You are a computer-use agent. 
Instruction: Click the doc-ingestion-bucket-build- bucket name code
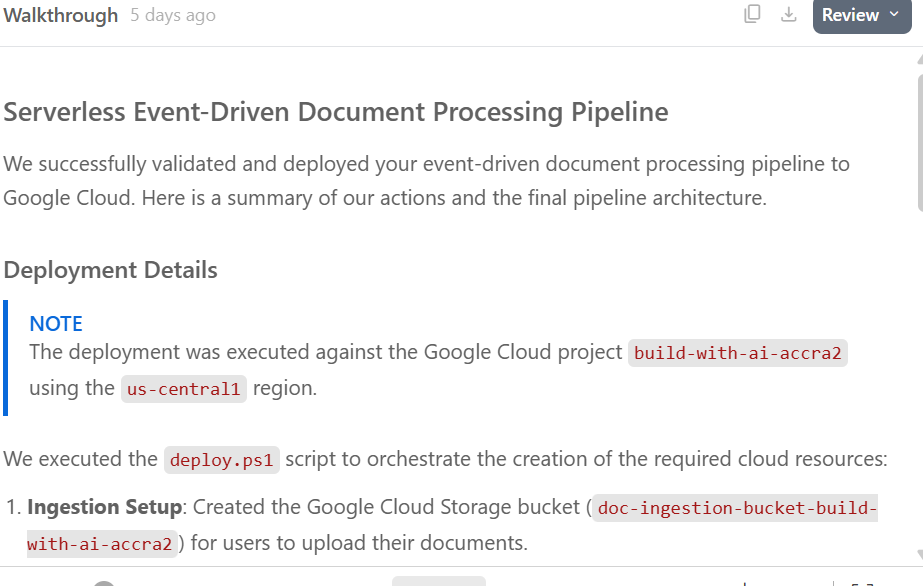coord(736,508)
